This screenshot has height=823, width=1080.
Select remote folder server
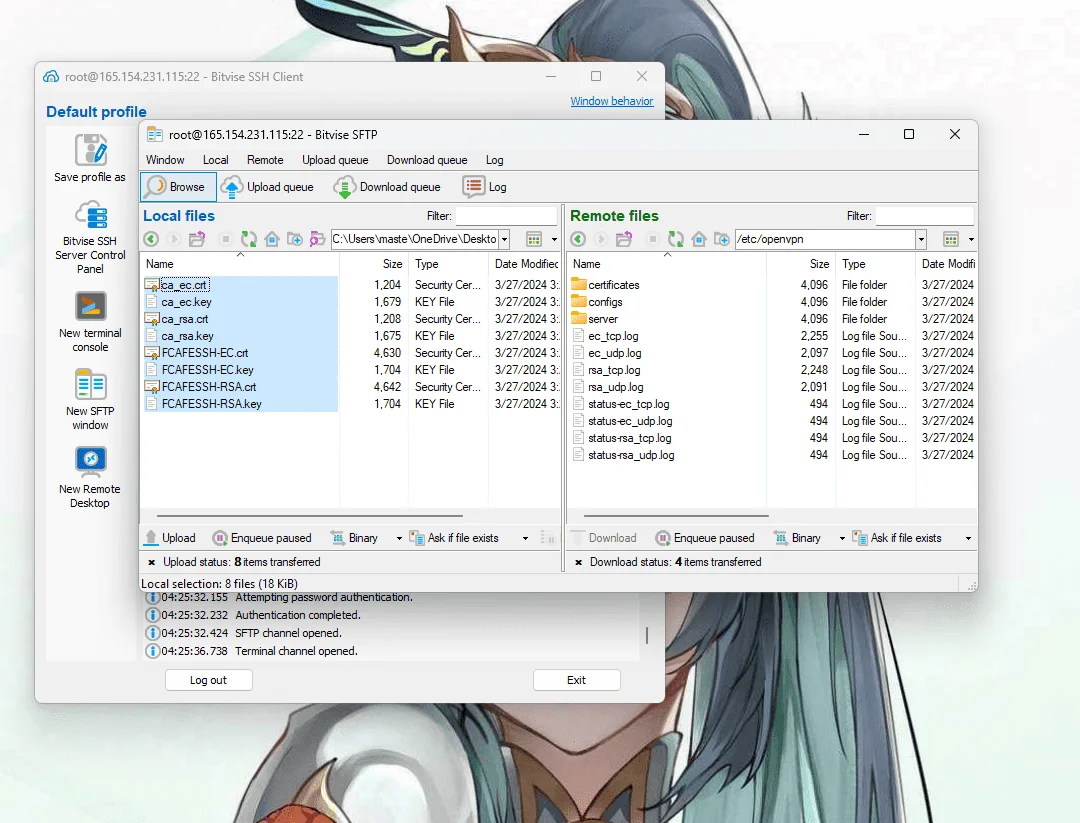point(603,319)
